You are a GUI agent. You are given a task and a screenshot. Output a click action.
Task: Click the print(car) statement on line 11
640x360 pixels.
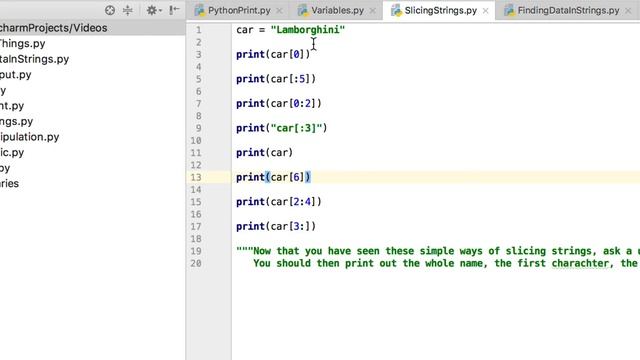click(x=264, y=153)
